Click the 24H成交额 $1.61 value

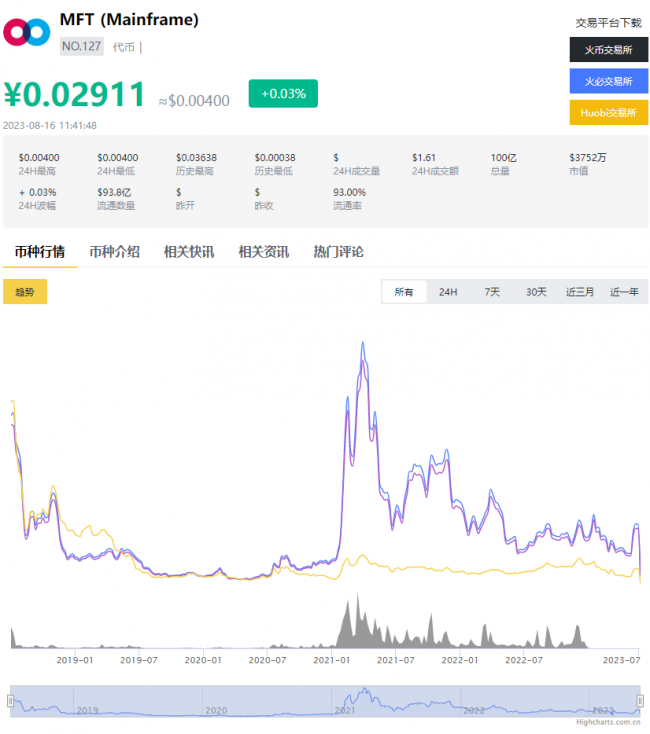click(424, 158)
